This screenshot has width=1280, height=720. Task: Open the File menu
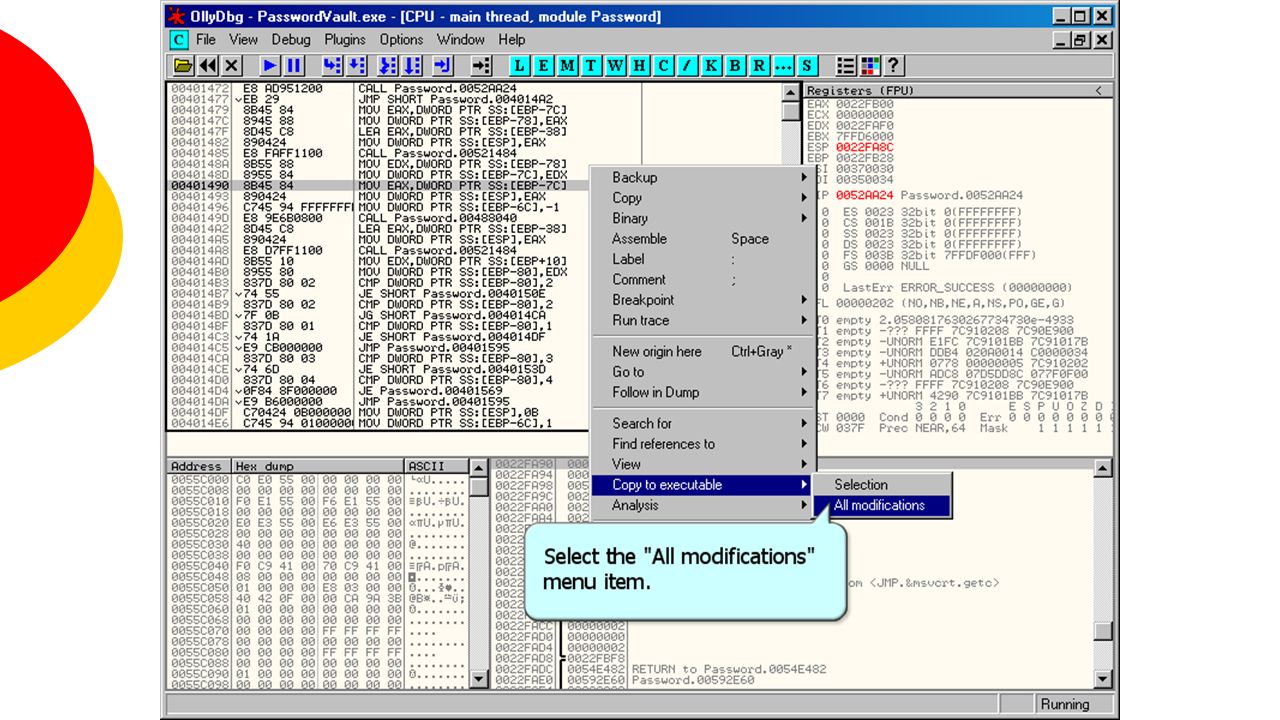point(206,40)
